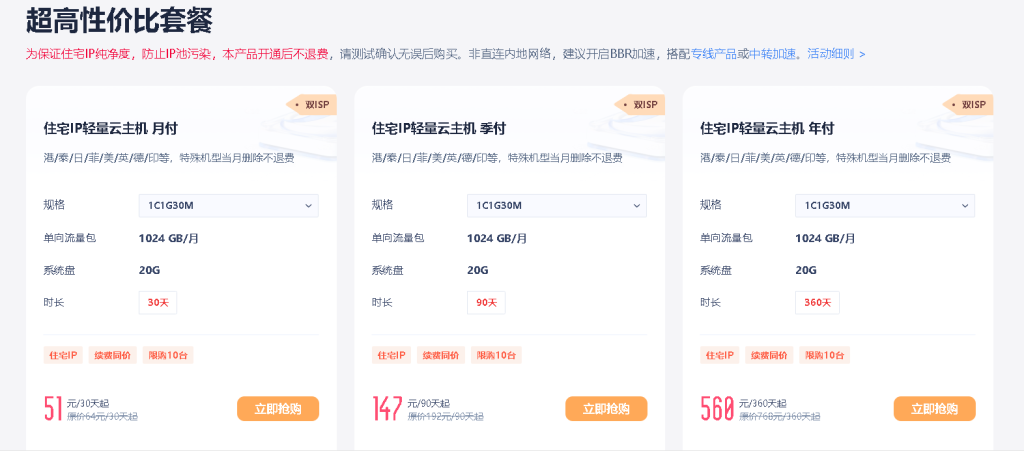Select the 90天 duration option
Image resolution: width=1024 pixels, height=451 pixels.
click(486, 302)
